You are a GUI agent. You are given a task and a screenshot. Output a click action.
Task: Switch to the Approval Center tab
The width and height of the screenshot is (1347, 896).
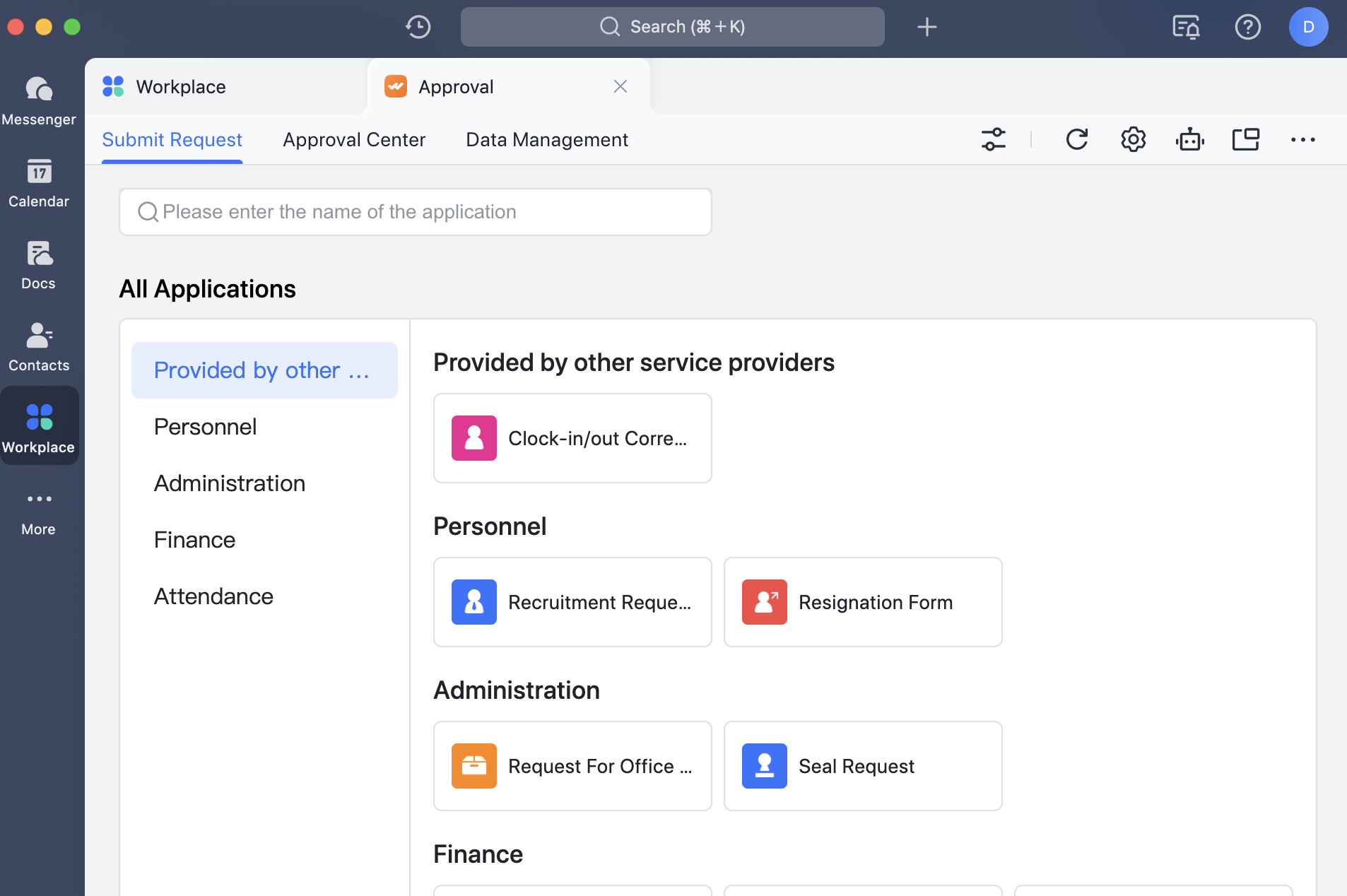click(354, 139)
